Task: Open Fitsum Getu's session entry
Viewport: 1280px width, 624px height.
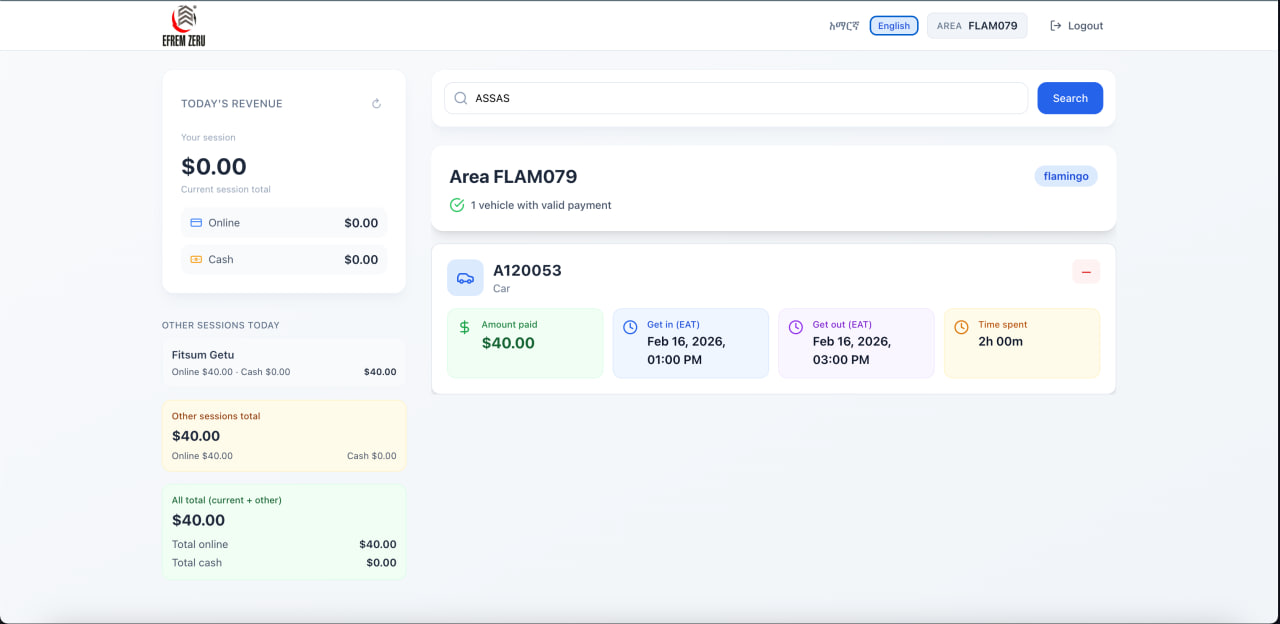Action: point(284,363)
